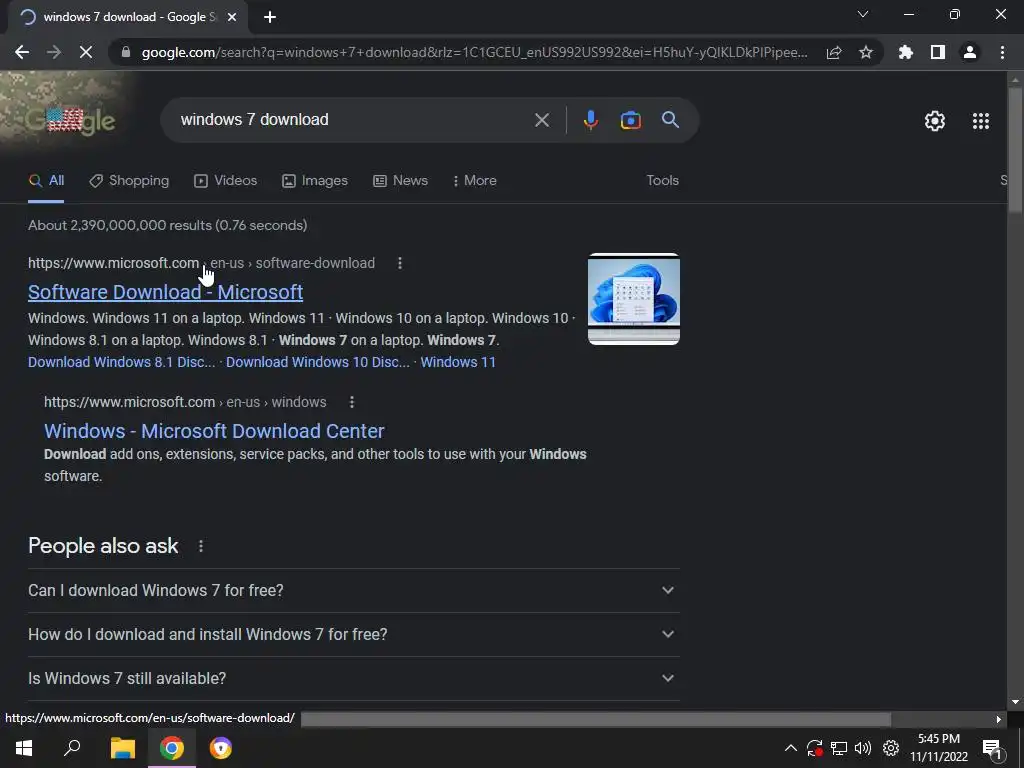Open the network tray icon
The width and height of the screenshot is (1024, 768).
click(x=839, y=748)
